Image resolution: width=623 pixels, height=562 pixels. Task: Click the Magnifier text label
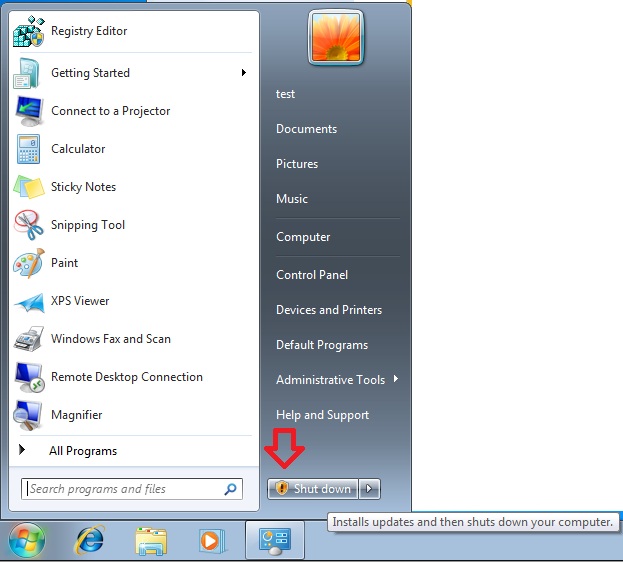click(77, 415)
